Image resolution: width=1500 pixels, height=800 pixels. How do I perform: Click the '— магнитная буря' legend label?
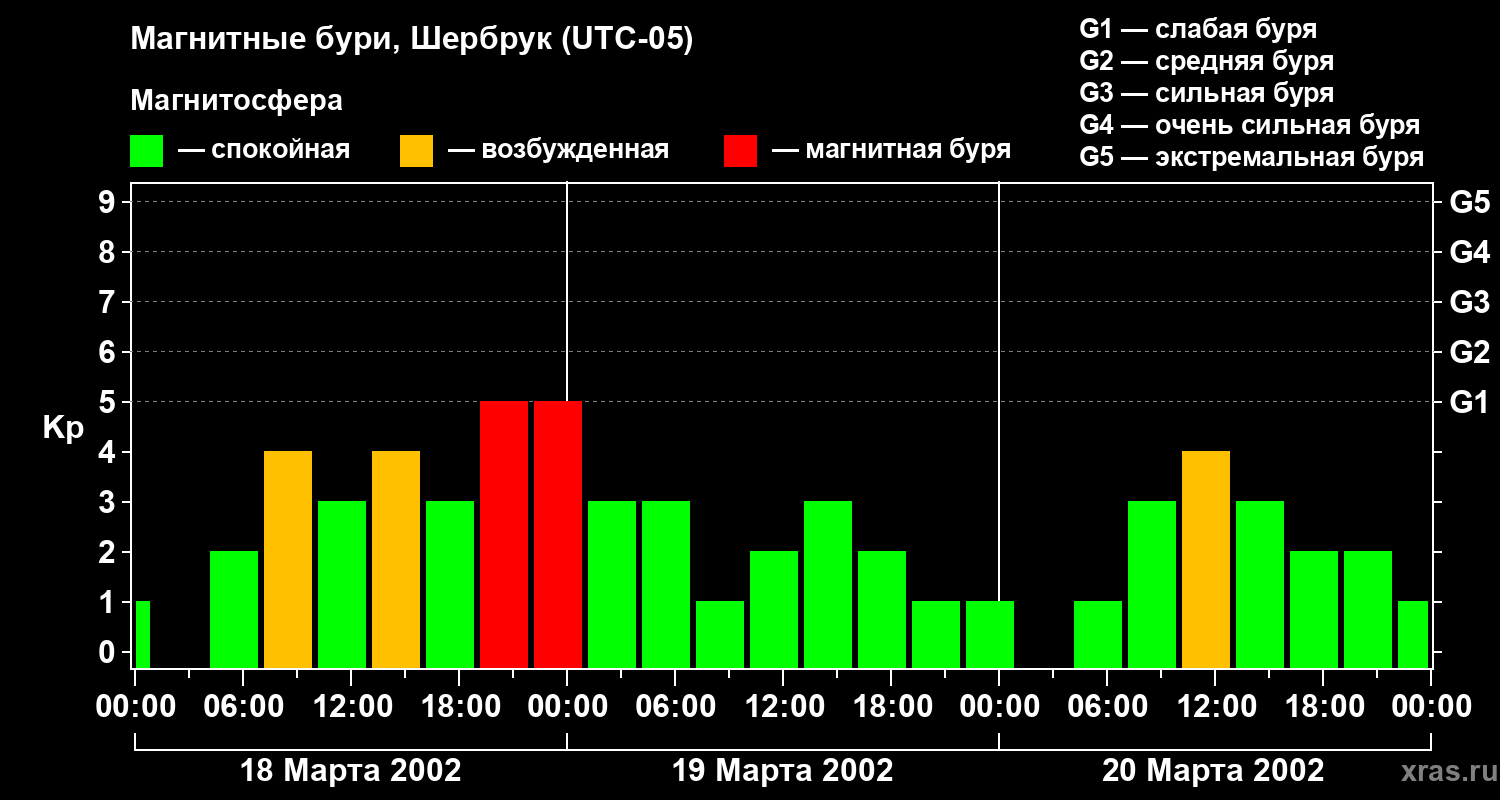(891, 150)
